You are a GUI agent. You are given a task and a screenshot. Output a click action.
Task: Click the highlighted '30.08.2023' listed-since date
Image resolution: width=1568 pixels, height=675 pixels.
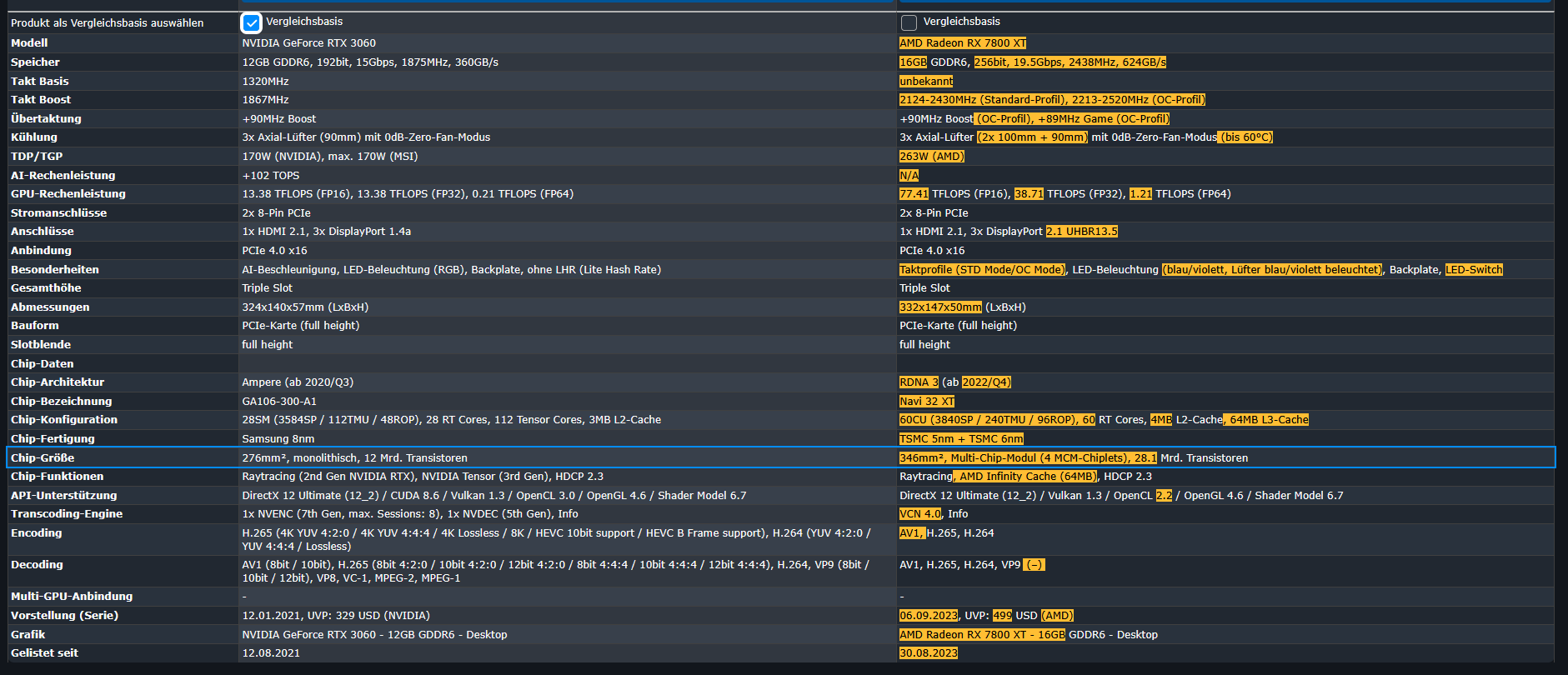point(929,653)
